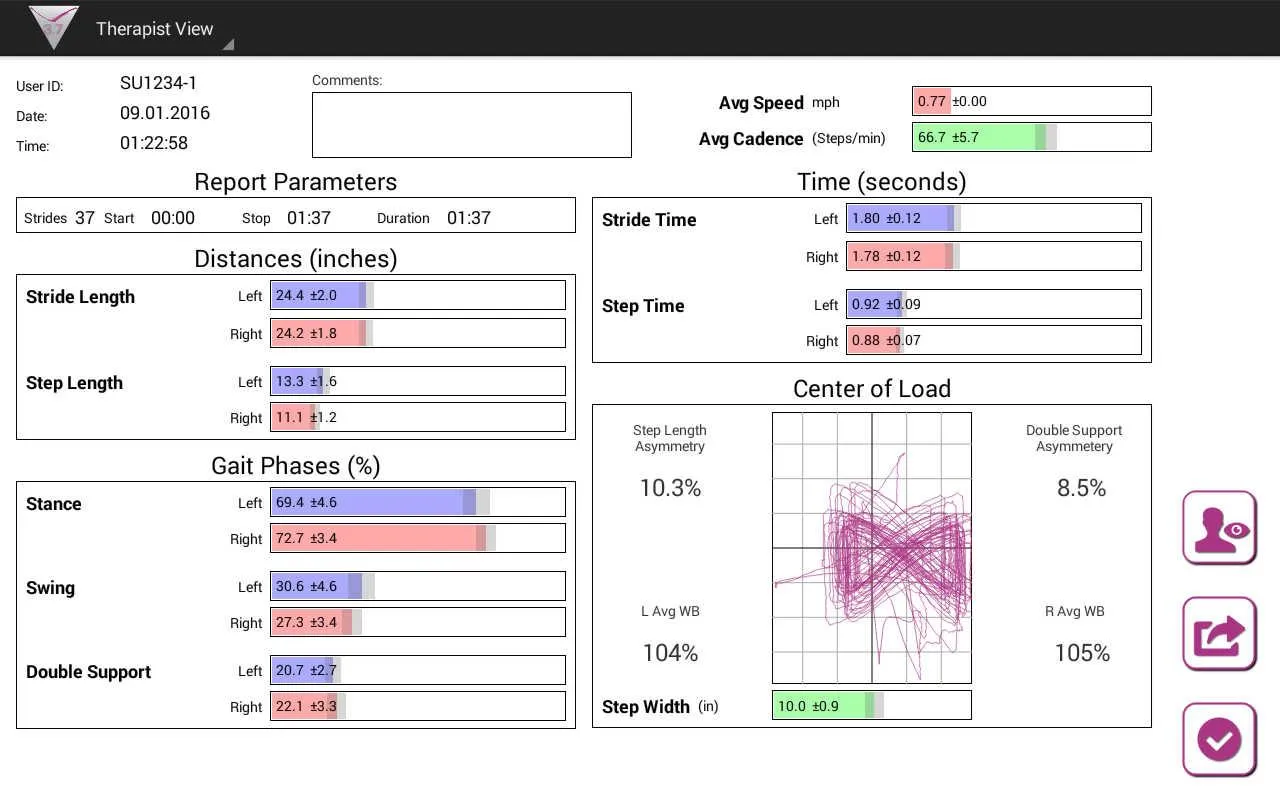The width and height of the screenshot is (1280, 800).
Task: Tap the share/export report icon
Action: (x=1219, y=634)
